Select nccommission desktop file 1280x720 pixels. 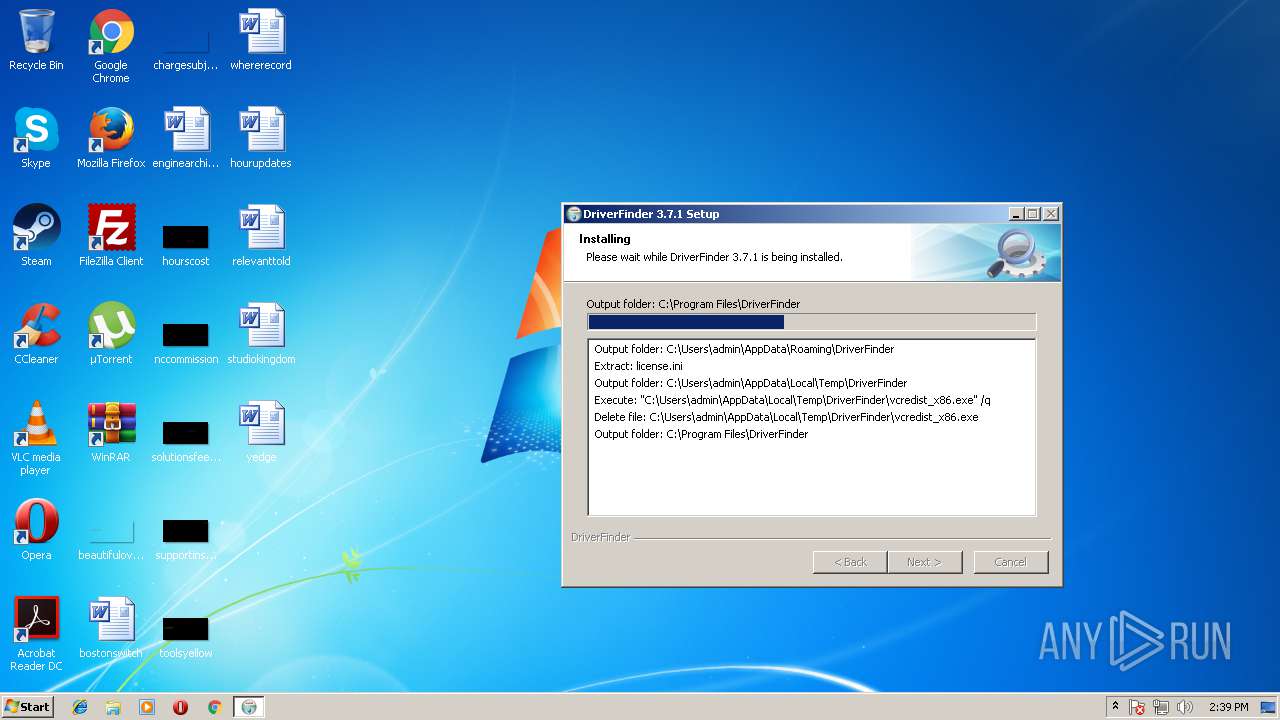click(x=185, y=342)
